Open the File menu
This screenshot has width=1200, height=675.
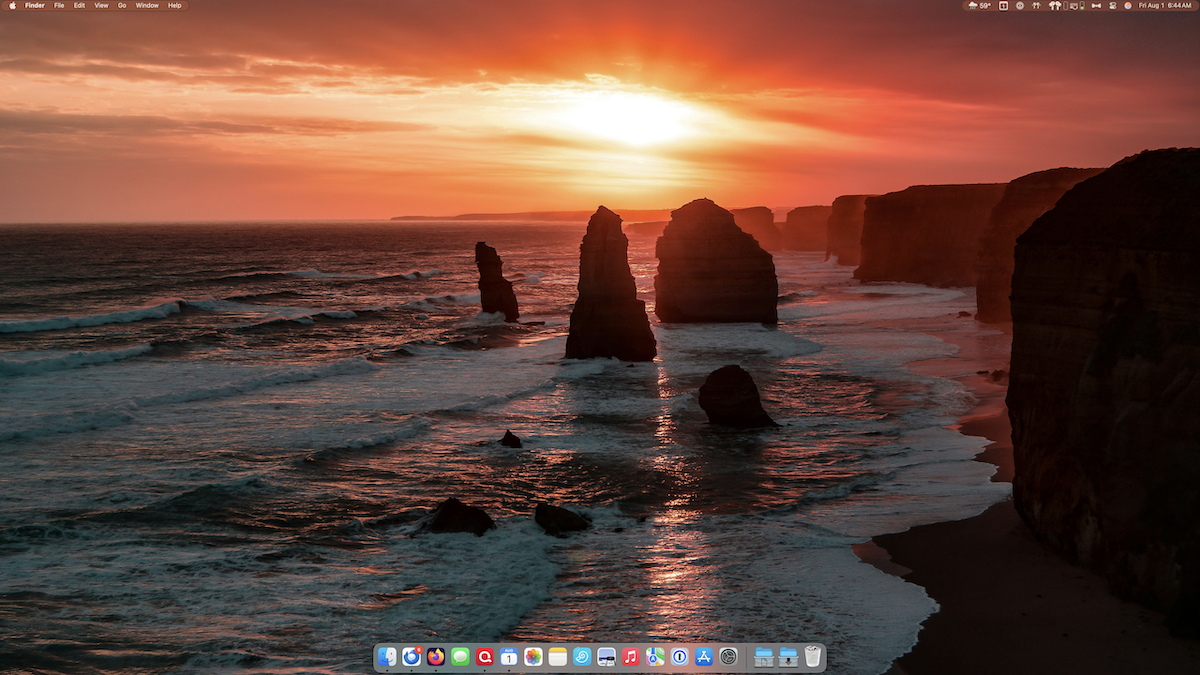pyautogui.click(x=59, y=5)
